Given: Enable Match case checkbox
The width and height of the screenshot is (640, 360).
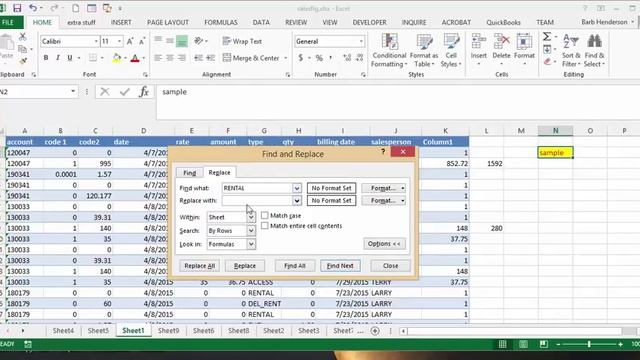Looking at the screenshot, I should coord(264,215).
